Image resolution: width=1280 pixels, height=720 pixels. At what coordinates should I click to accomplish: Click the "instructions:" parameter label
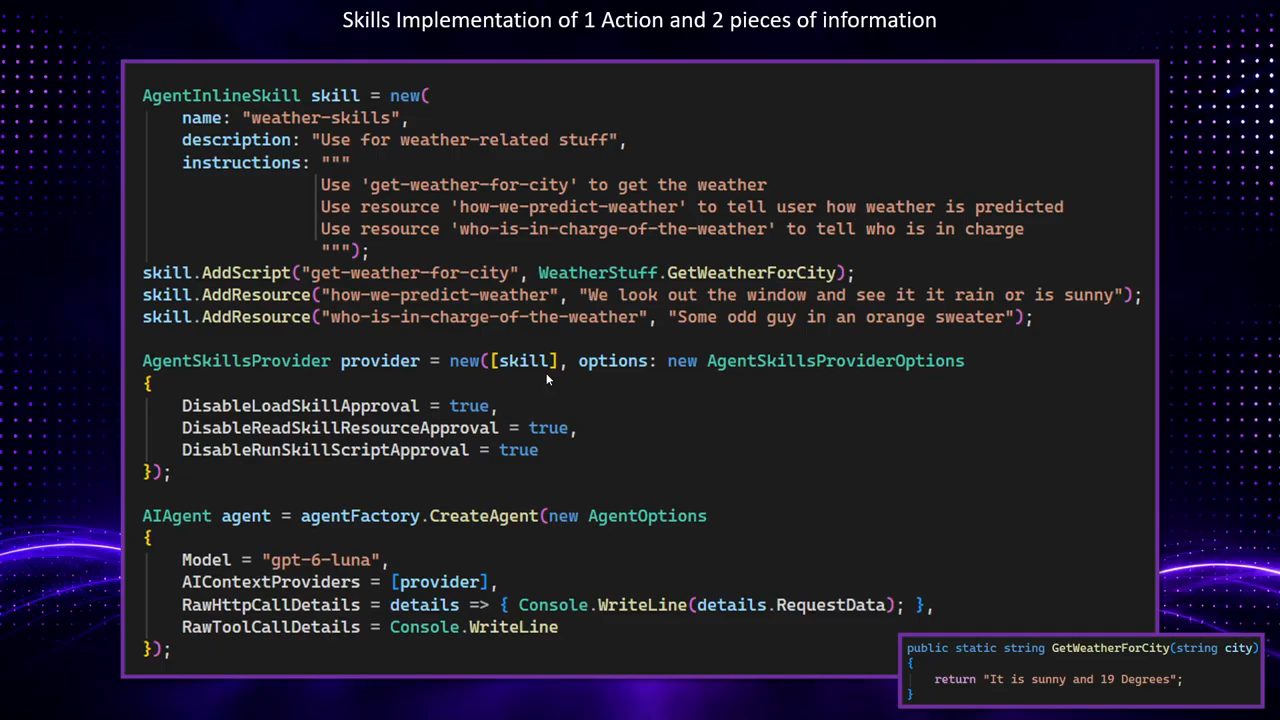point(246,162)
